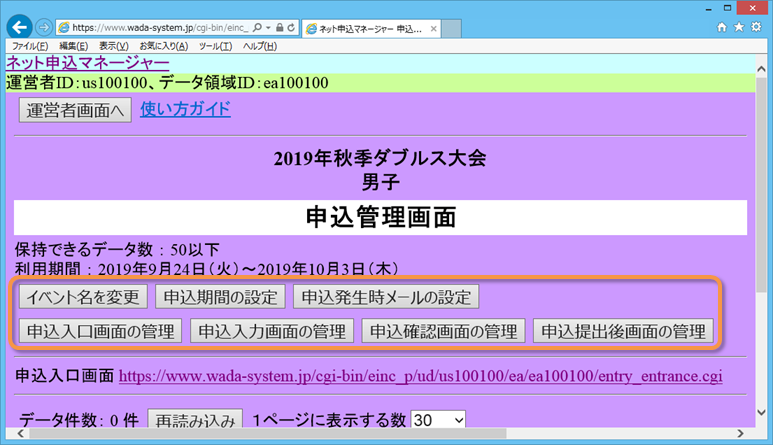Click the 申込期間の設定 button
Screen dimensions: 773x445
click(x=220, y=297)
